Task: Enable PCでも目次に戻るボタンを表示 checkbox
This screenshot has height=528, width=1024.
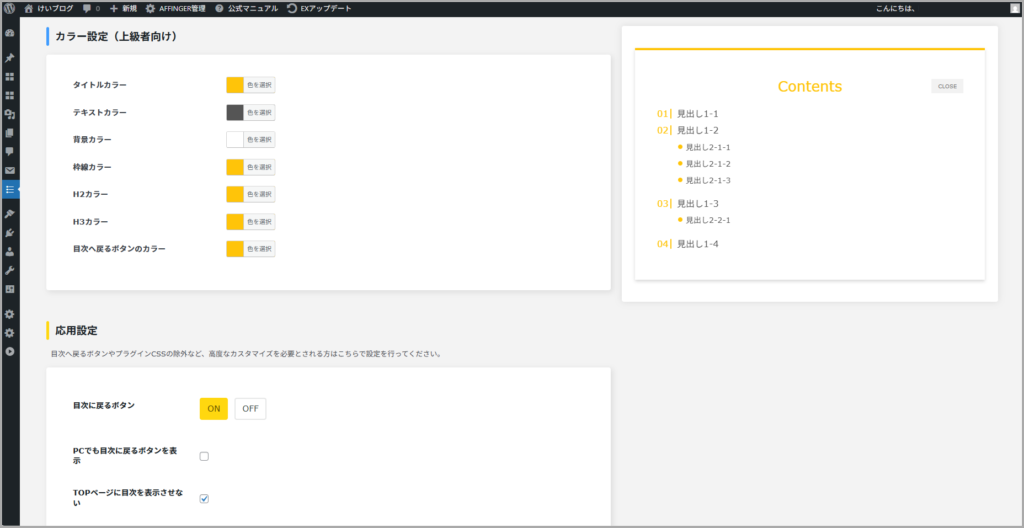Action: click(204, 456)
